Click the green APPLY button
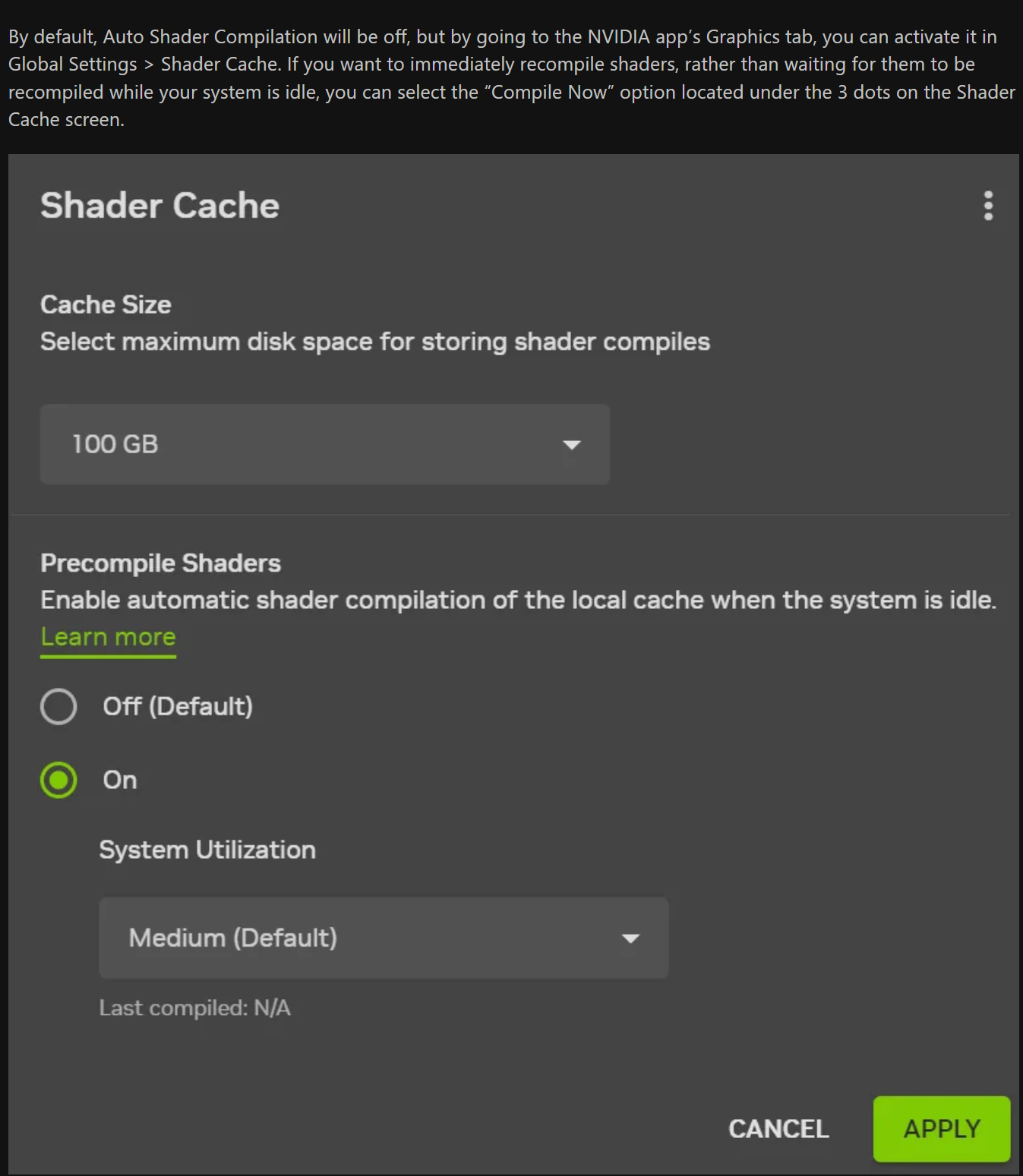 pyautogui.click(x=942, y=1129)
